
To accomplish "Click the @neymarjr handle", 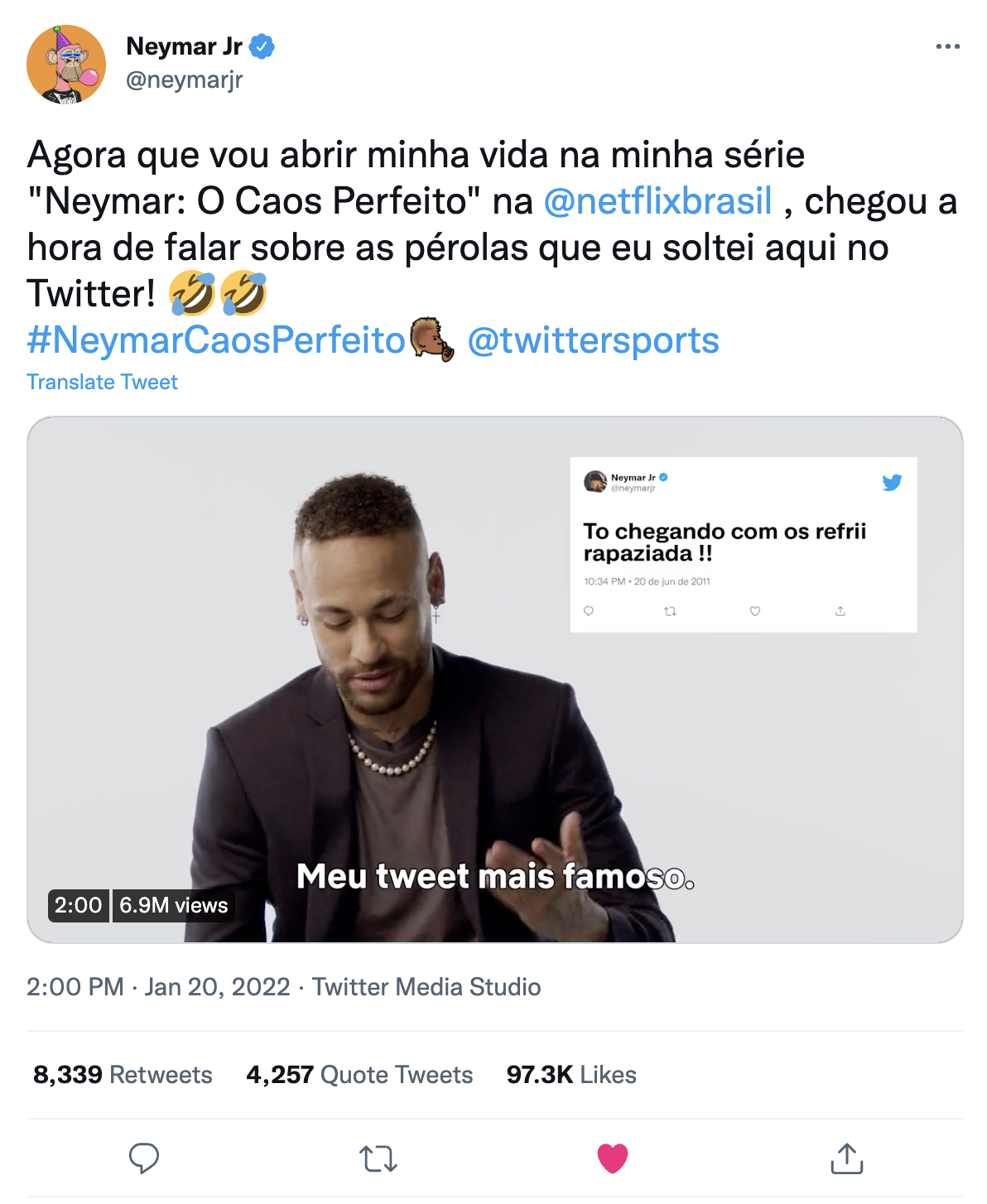I will coord(184,80).
